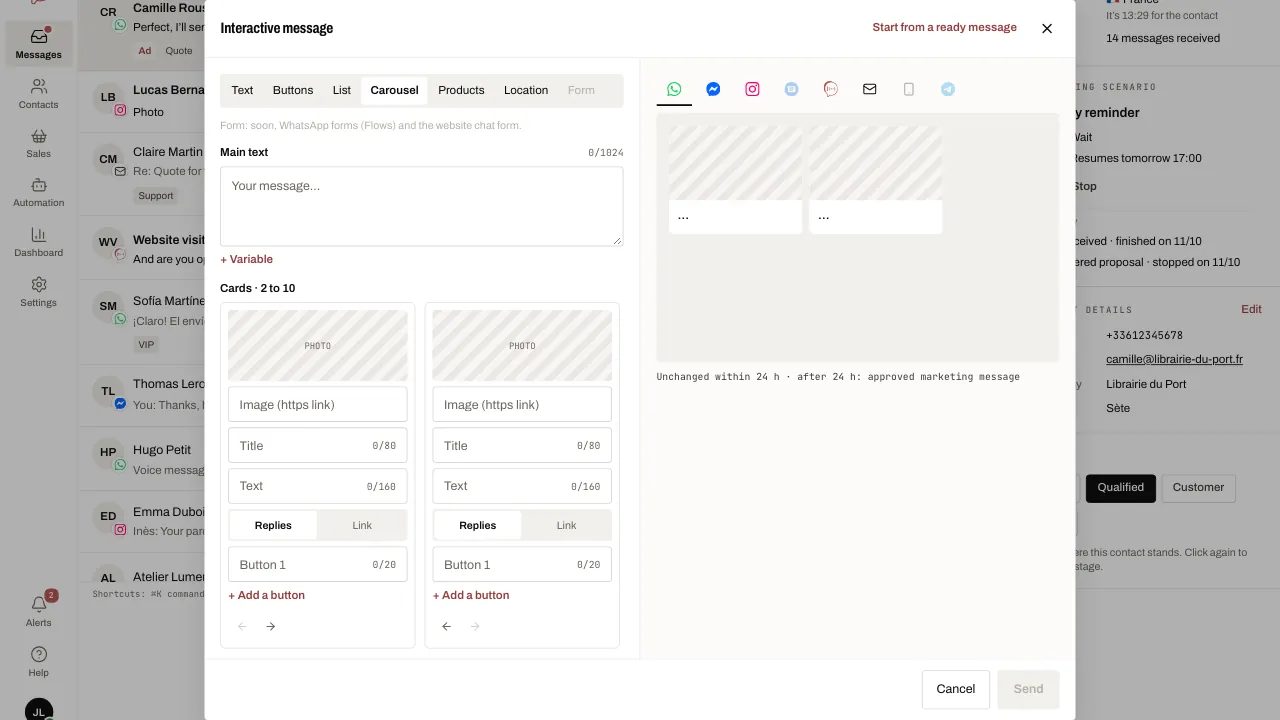
Task: Set first card's button type to Replies
Action: (273, 525)
